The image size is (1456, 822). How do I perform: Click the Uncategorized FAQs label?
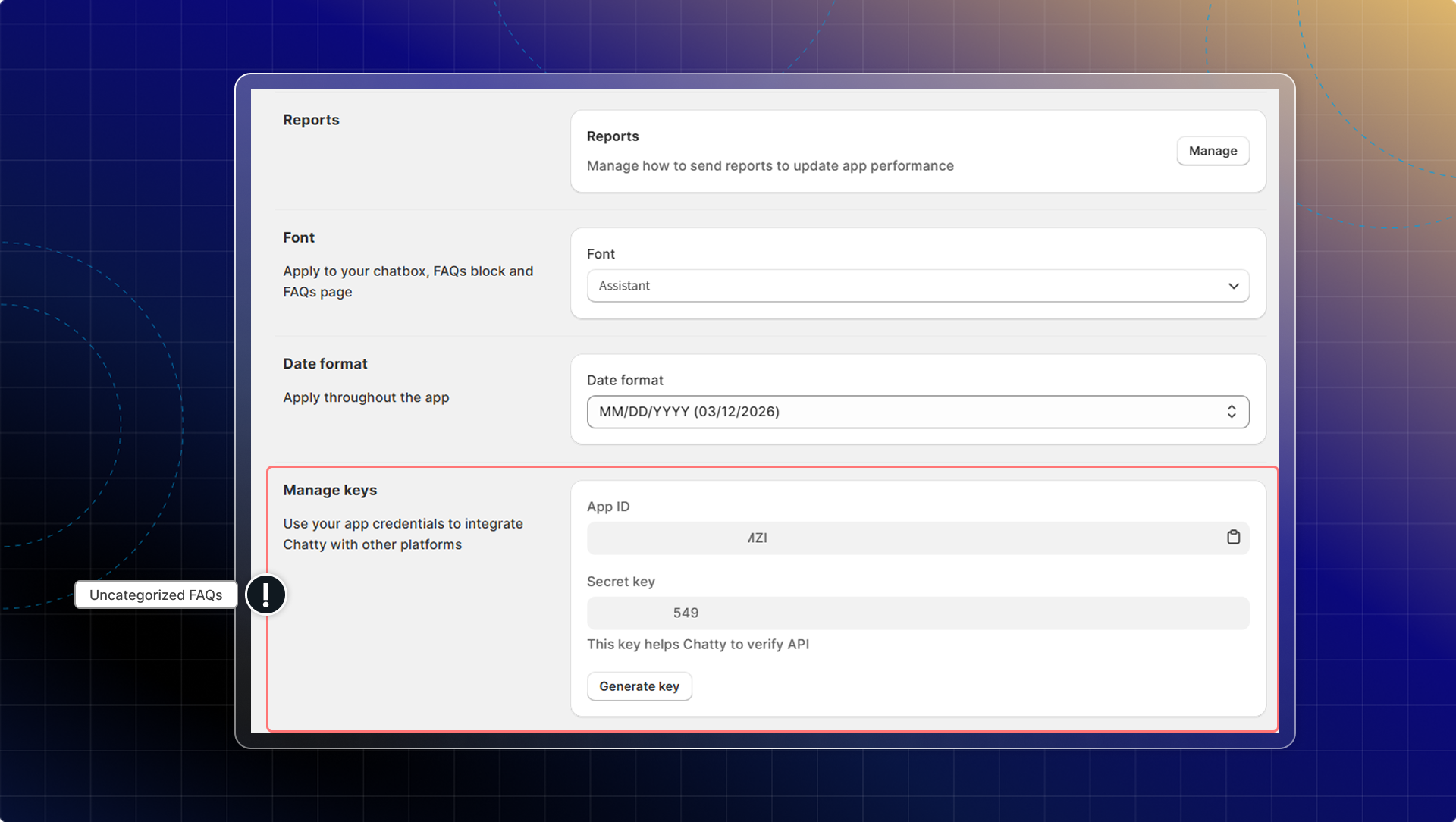155,595
